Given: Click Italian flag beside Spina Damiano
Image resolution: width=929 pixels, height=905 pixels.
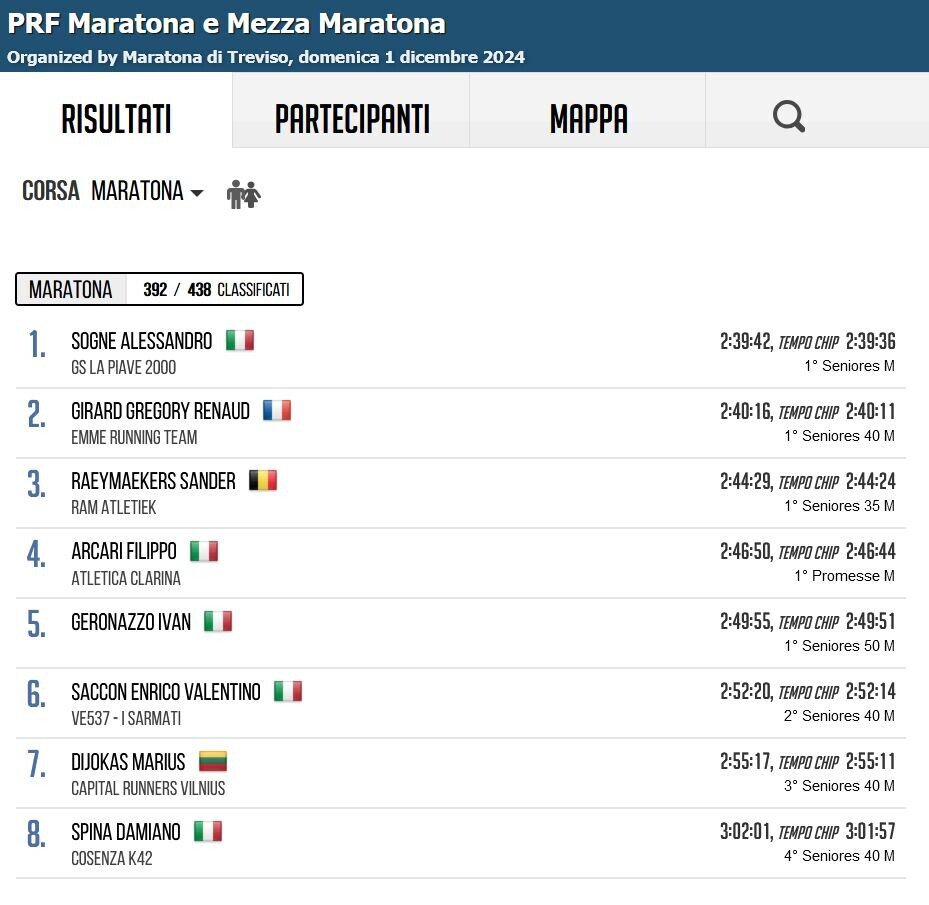Looking at the screenshot, I should (x=208, y=832).
